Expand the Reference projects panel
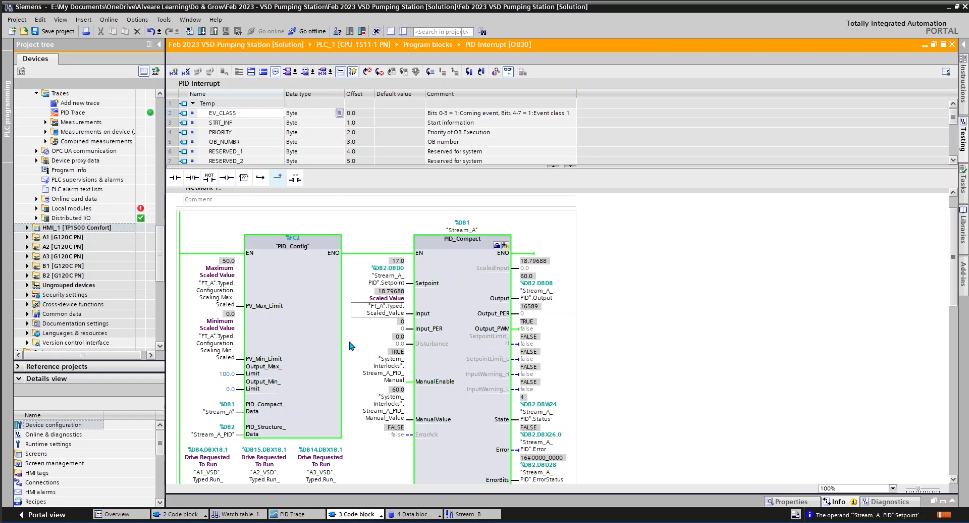 [16, 366]
